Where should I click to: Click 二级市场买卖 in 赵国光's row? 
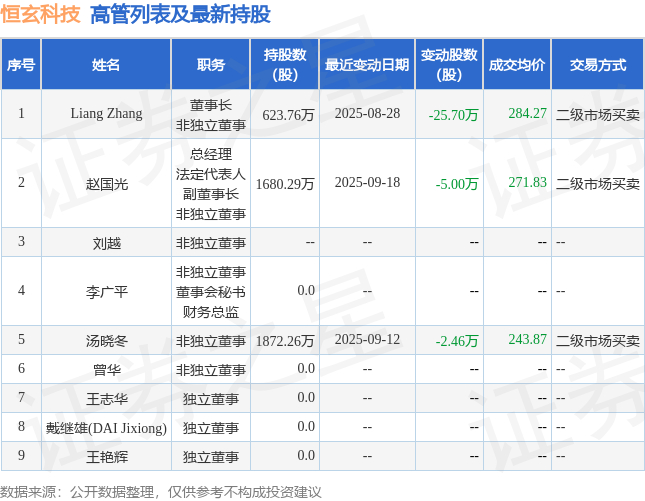pyautogui.click(x=598, y=184)
